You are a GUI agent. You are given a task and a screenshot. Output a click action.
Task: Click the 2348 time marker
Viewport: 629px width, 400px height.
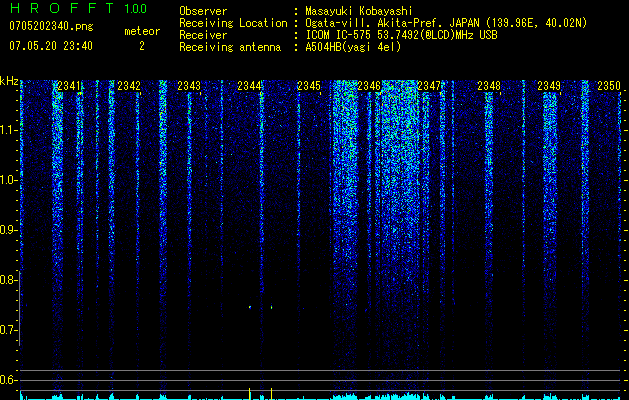coord(489,86)
